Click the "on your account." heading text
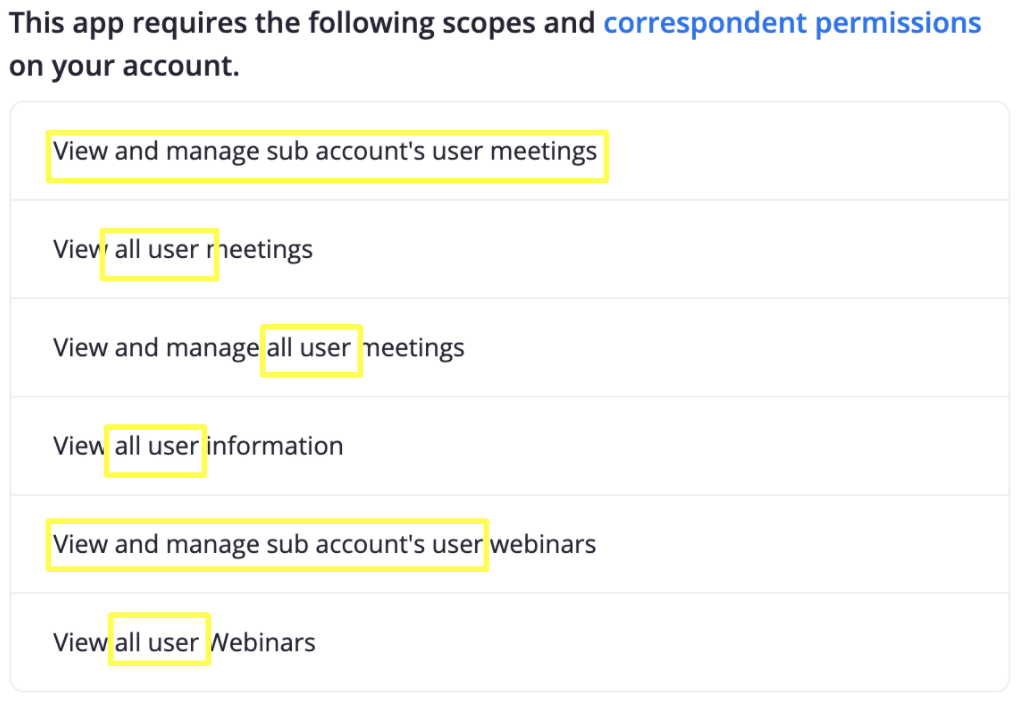 pyautogui.click(x=124, y=68)
